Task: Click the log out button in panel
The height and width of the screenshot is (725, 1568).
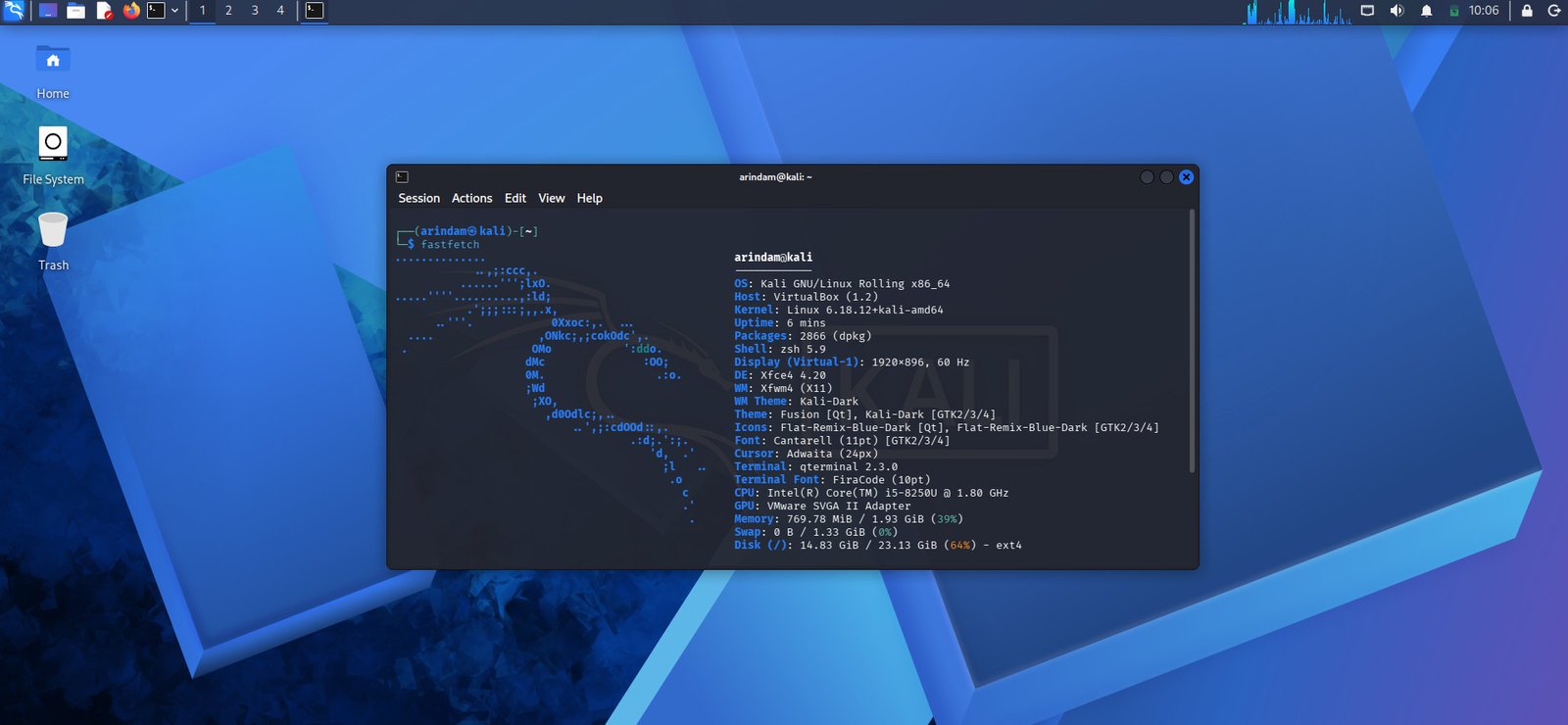Action: click(x=1553, y=11)
